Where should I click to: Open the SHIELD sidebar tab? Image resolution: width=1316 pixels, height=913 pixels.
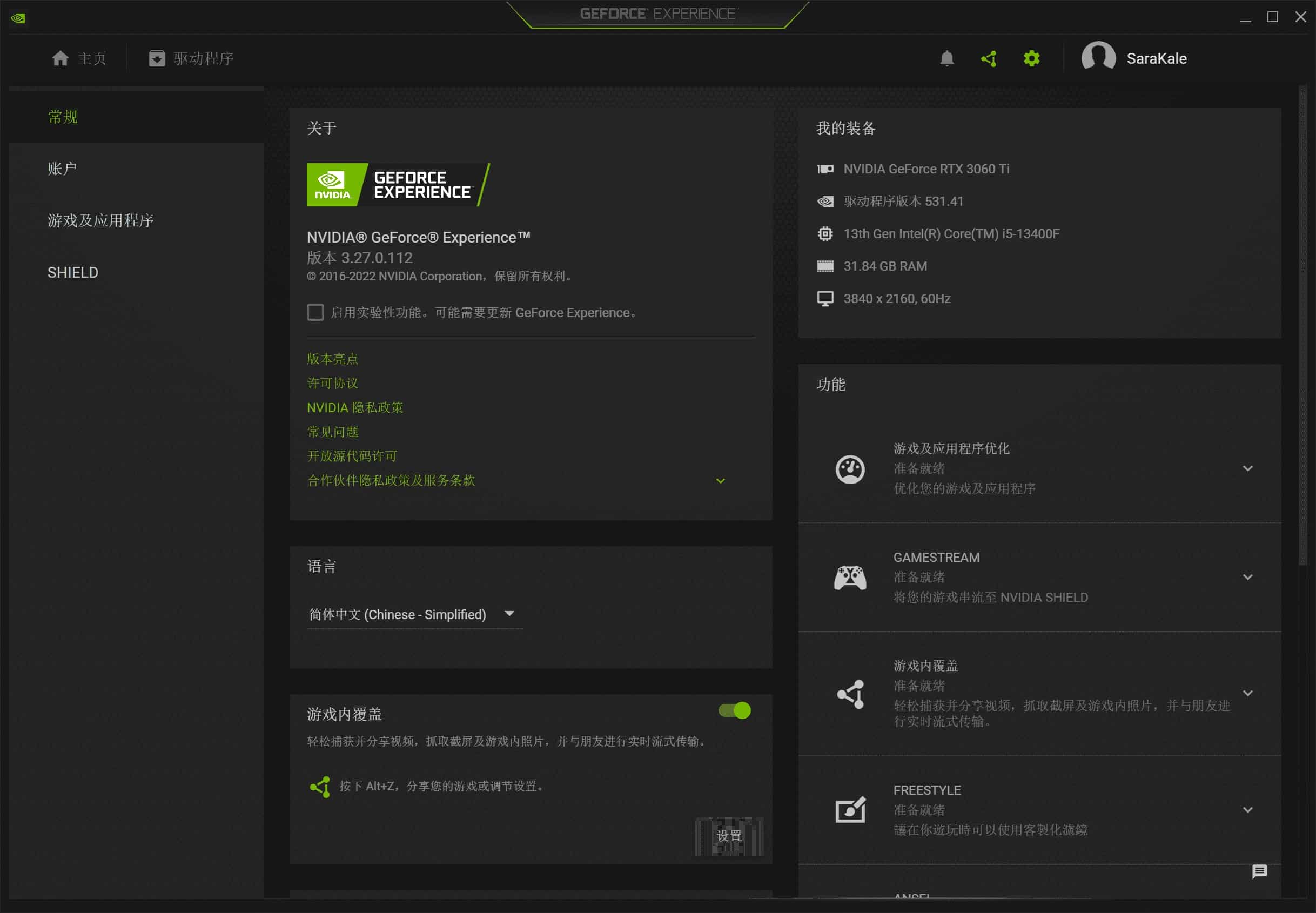pos(72,273)
